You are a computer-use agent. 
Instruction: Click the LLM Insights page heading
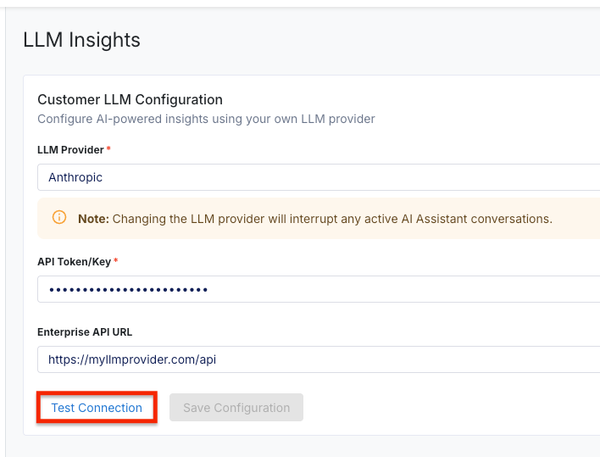(82, 40)
